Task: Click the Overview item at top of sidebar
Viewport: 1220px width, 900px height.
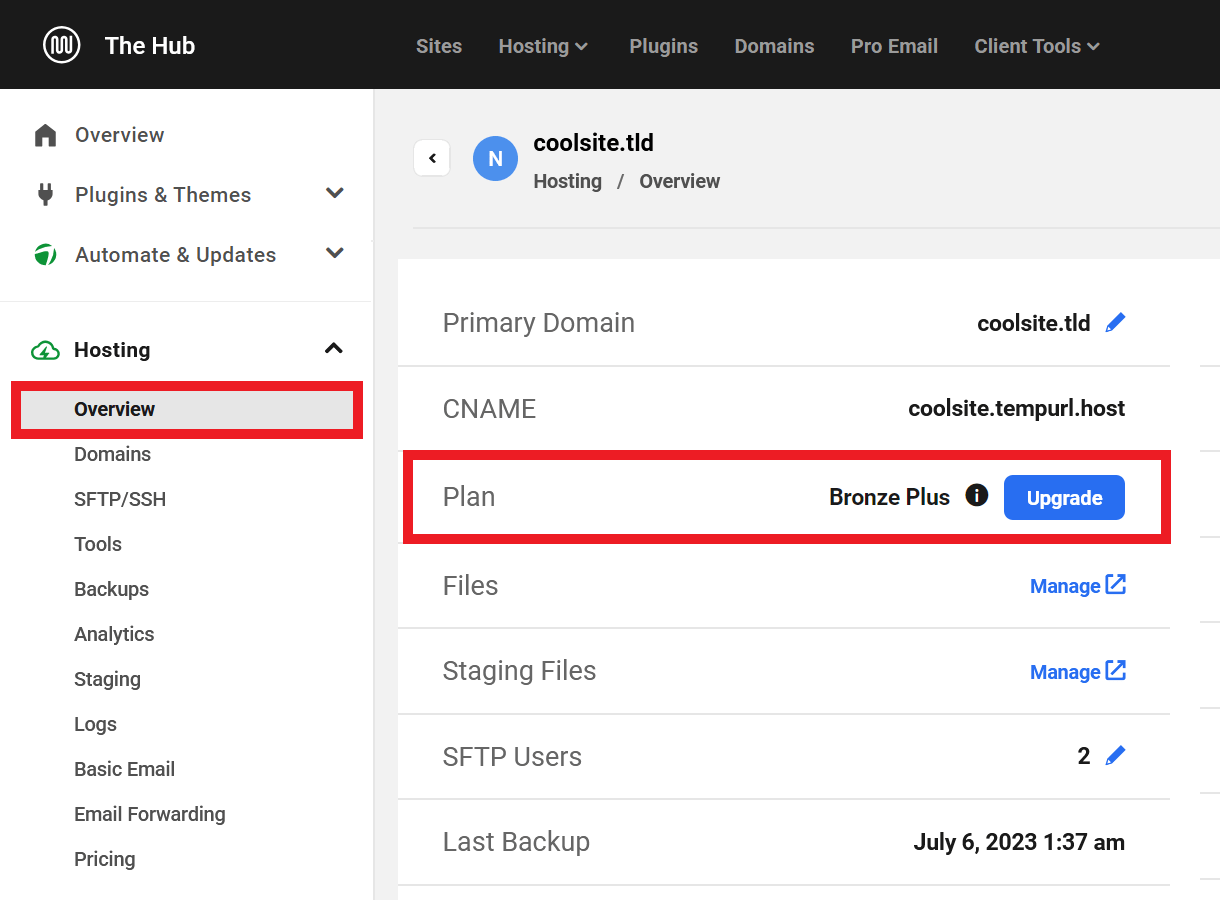Action: 119,135
